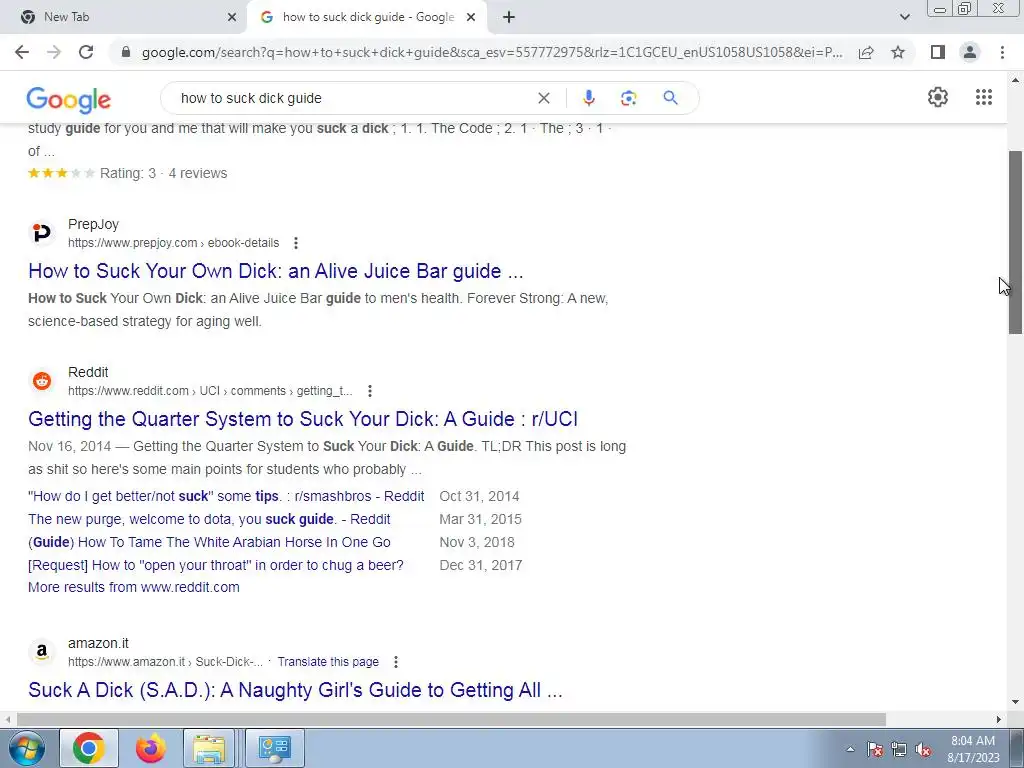Click the horizontal scrollbar left arrow

click(7, 719)
